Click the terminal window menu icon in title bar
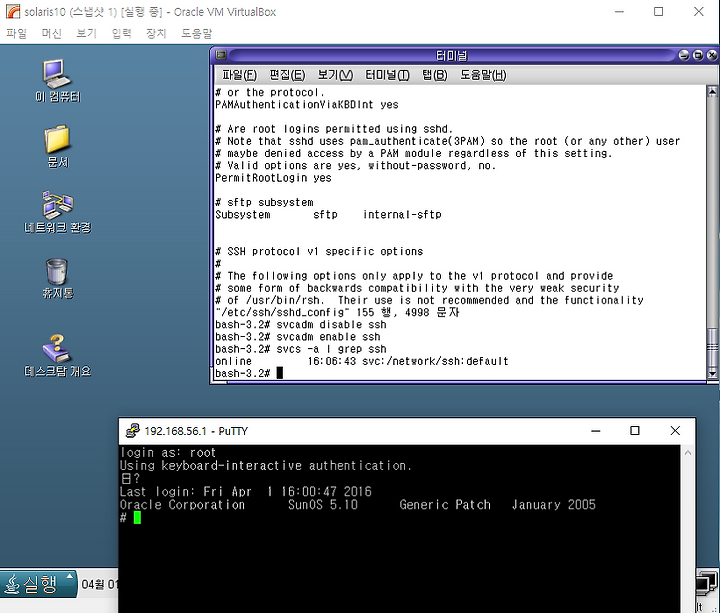 (221, 55)
